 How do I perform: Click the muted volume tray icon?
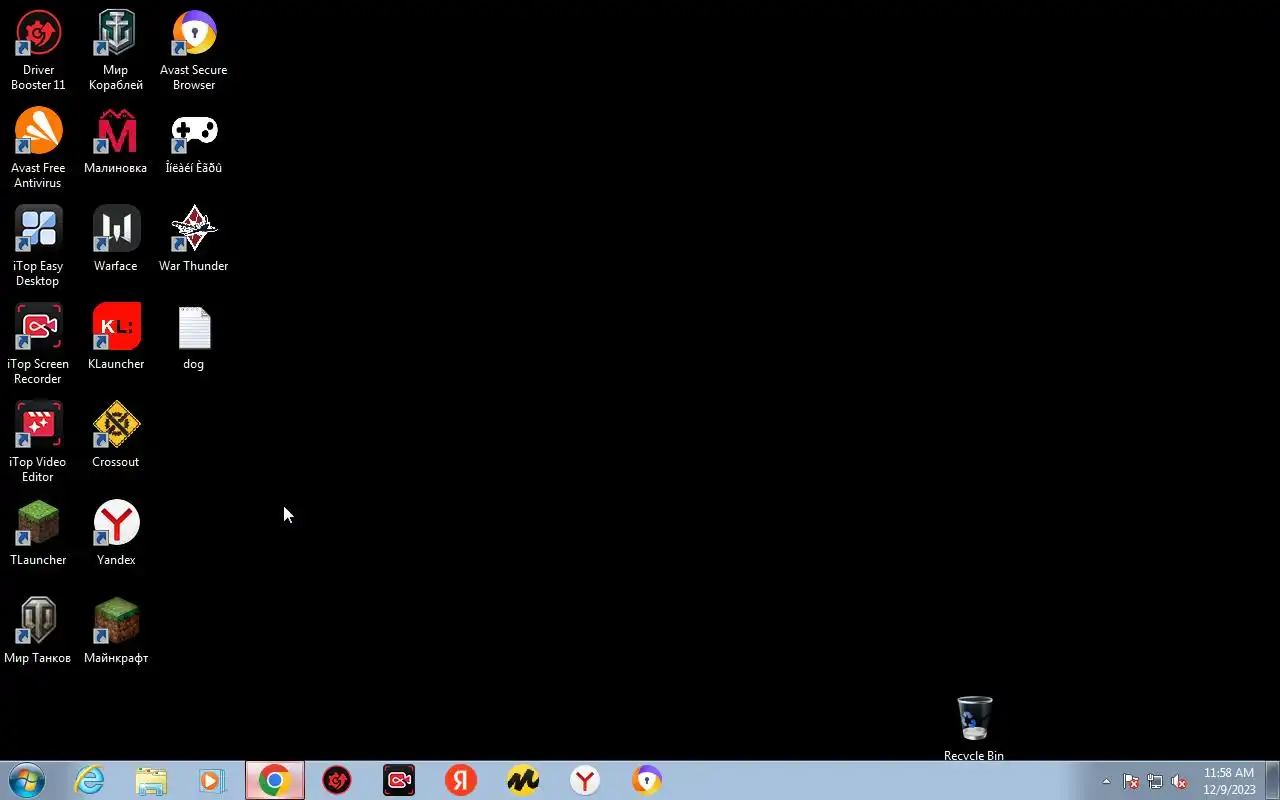(x=1180, y=781)
